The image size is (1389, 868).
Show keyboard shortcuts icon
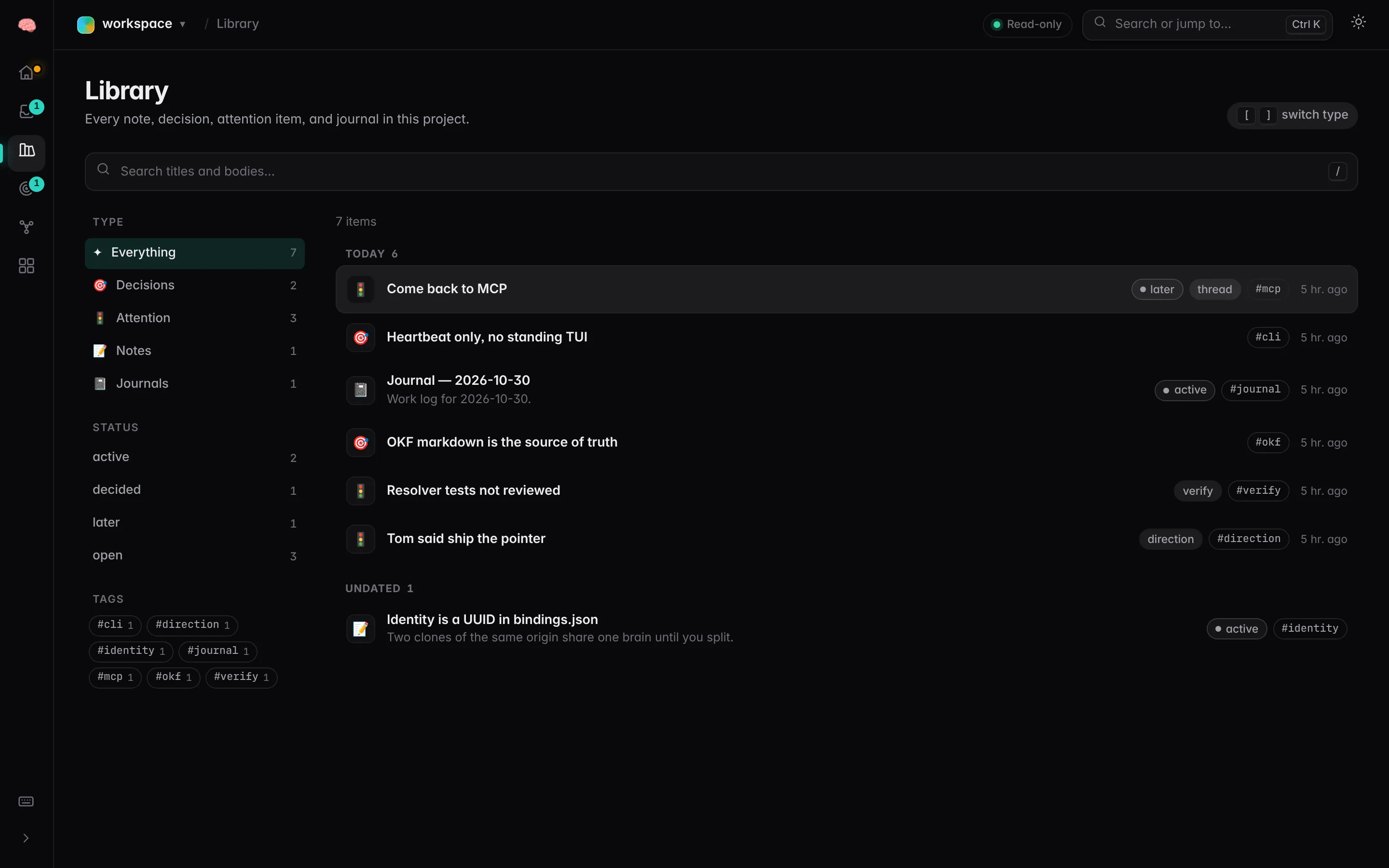click(x=27, y=801)
